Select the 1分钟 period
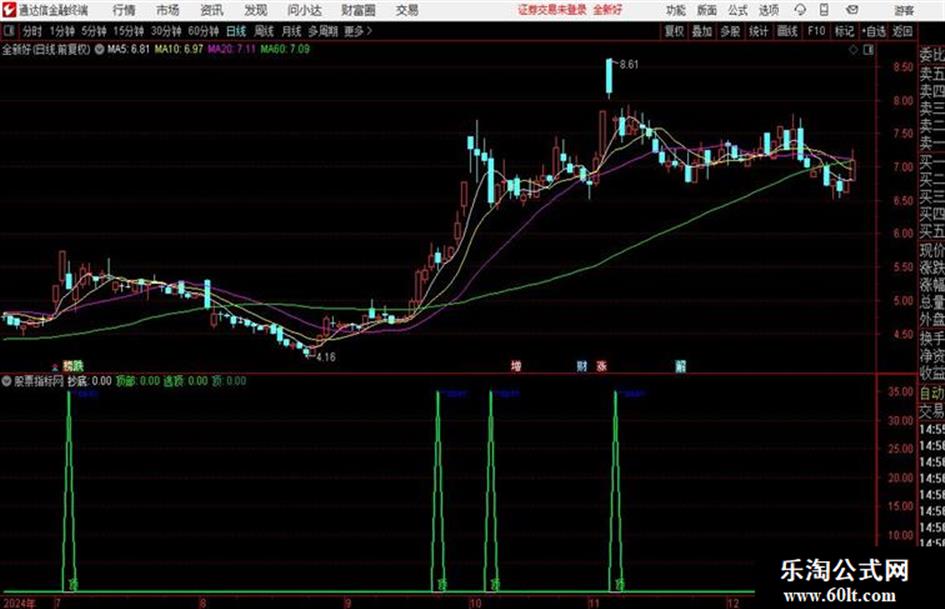Viewport: 945px width, 609px height. [x=61, y=31]
